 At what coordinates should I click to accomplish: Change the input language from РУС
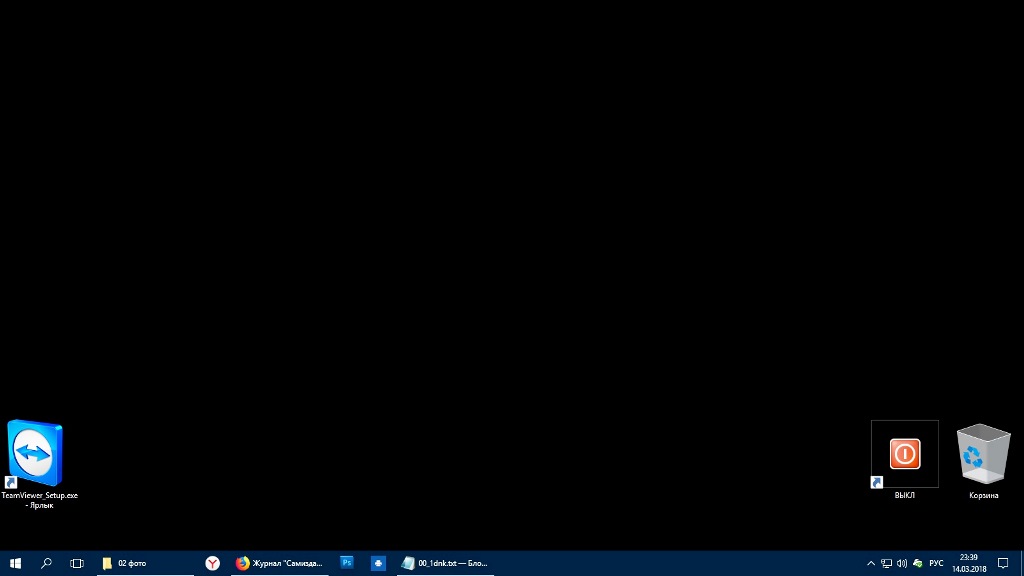point(936,563)
